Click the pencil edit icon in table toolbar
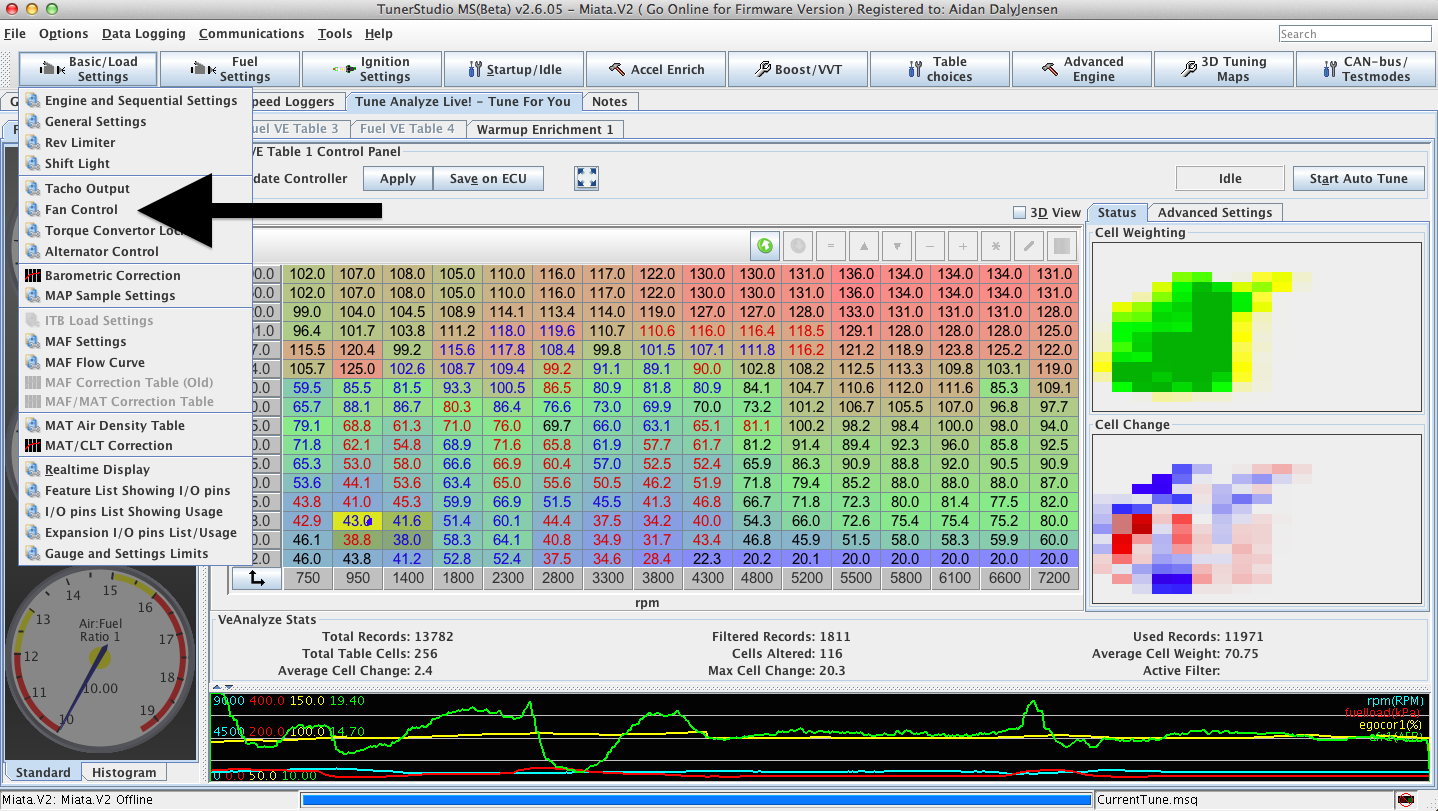This screenshot has width=1438, height=811. (x=1029, y=246)
